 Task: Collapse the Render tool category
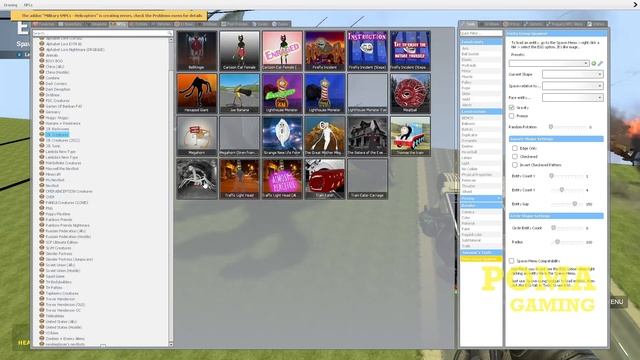[481, 205]
